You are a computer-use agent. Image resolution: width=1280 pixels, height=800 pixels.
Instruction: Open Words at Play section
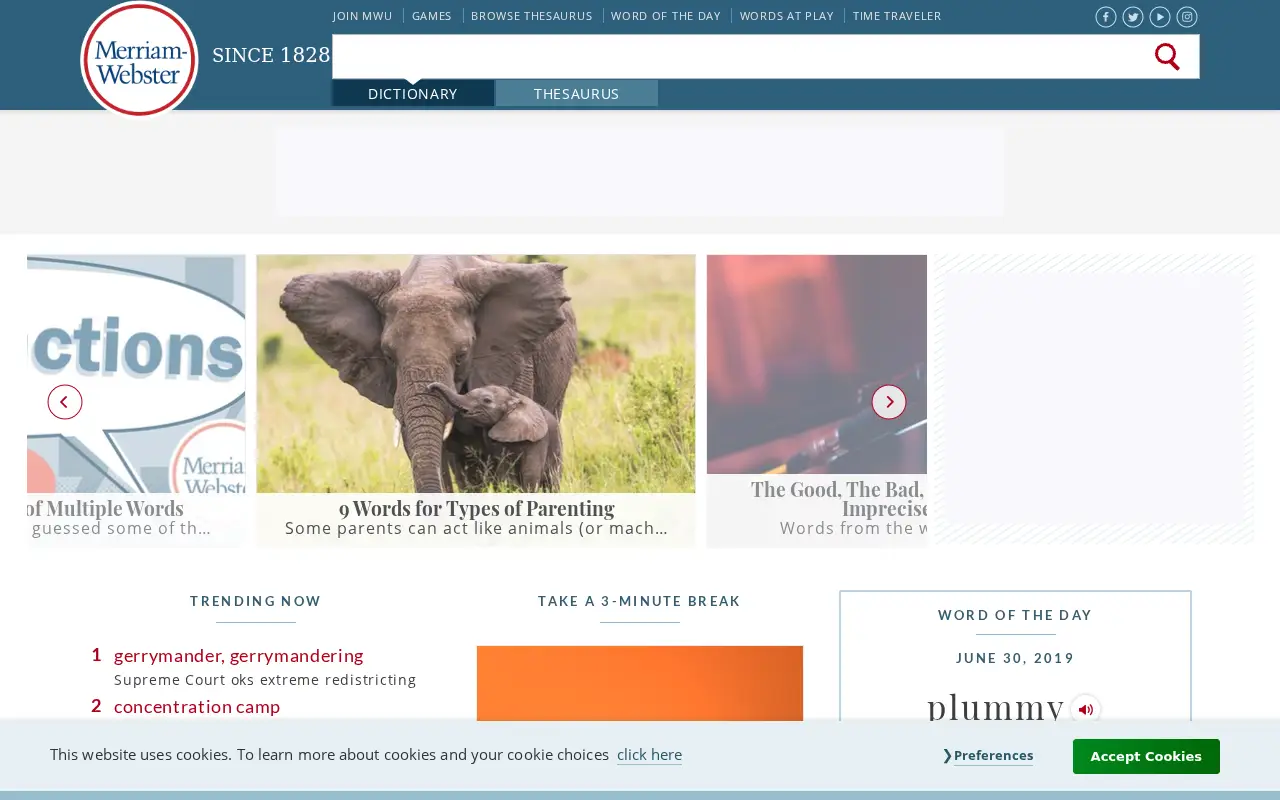[x=787, y=16]
